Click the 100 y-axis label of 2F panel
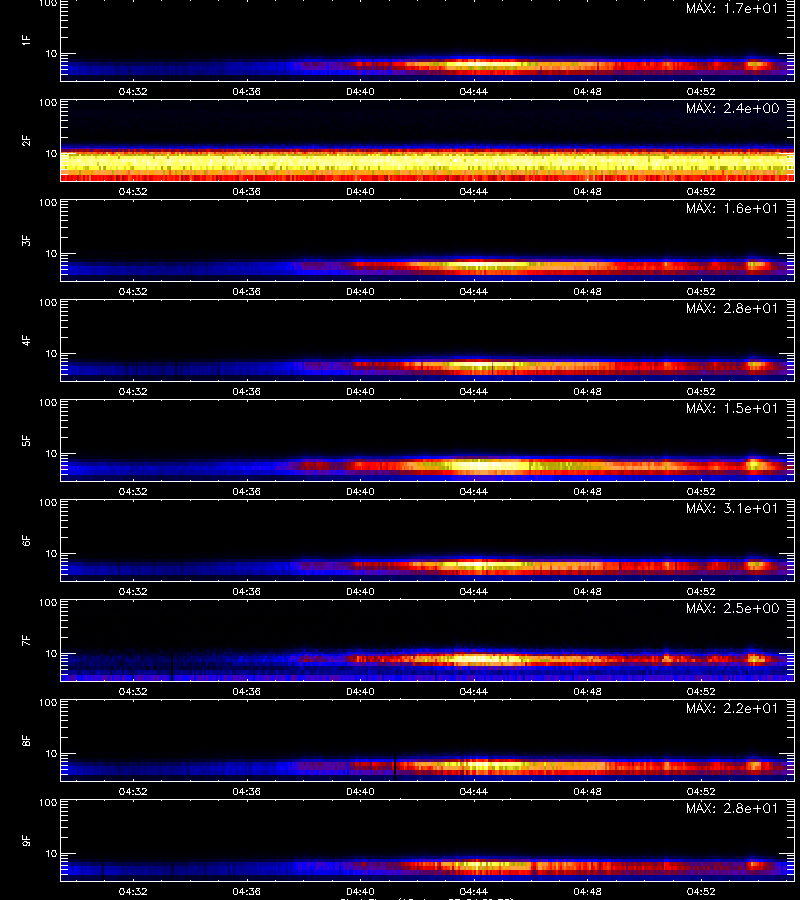 (48, 103)
